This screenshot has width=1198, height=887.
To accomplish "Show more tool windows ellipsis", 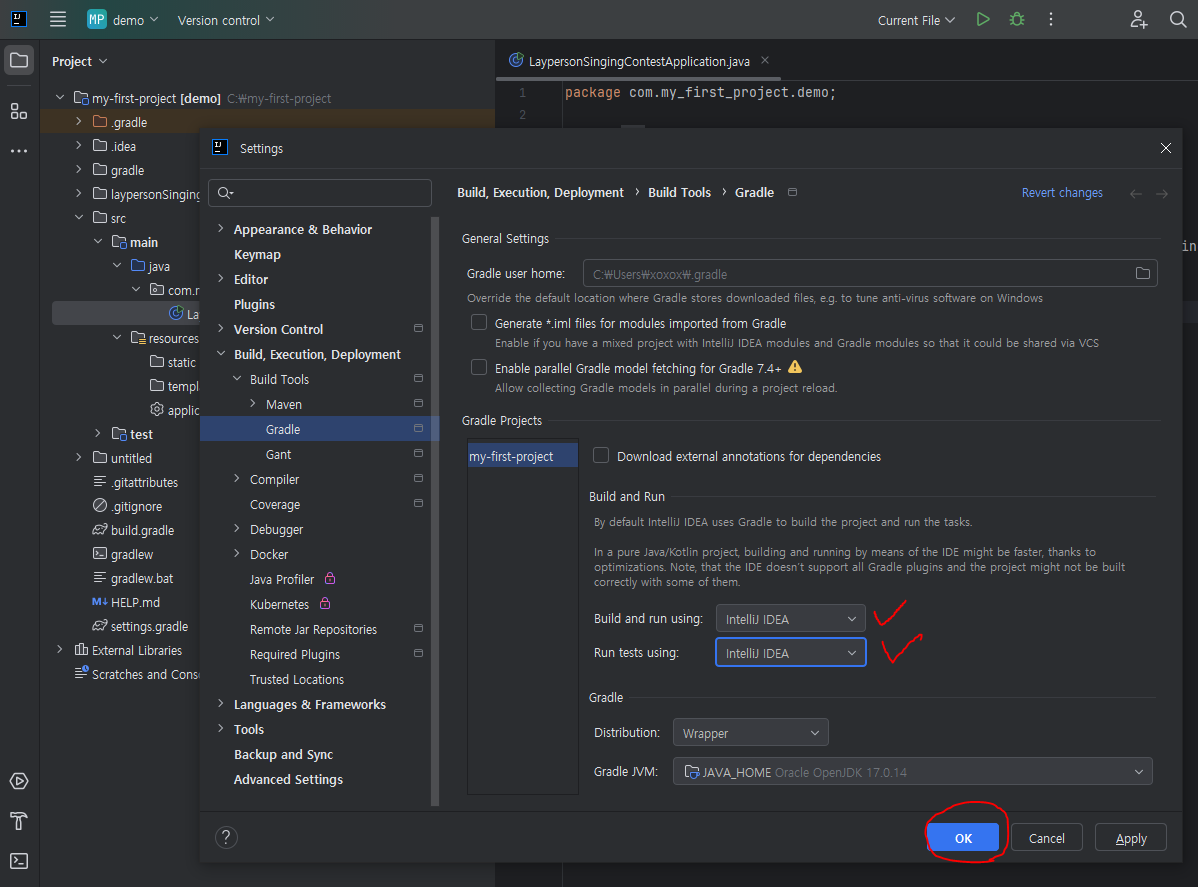I will click(19, 151).
